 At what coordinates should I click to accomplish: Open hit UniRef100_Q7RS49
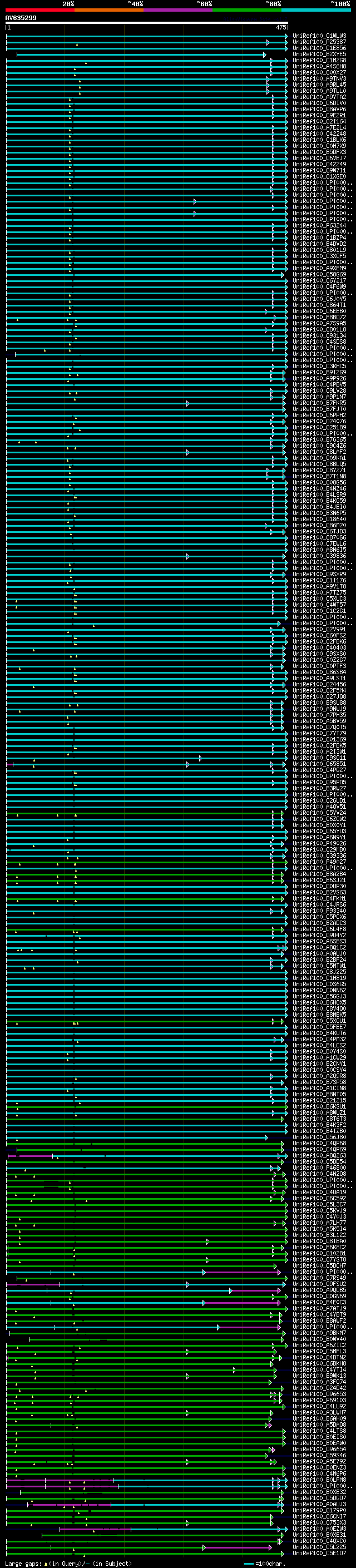[319, 1278]
